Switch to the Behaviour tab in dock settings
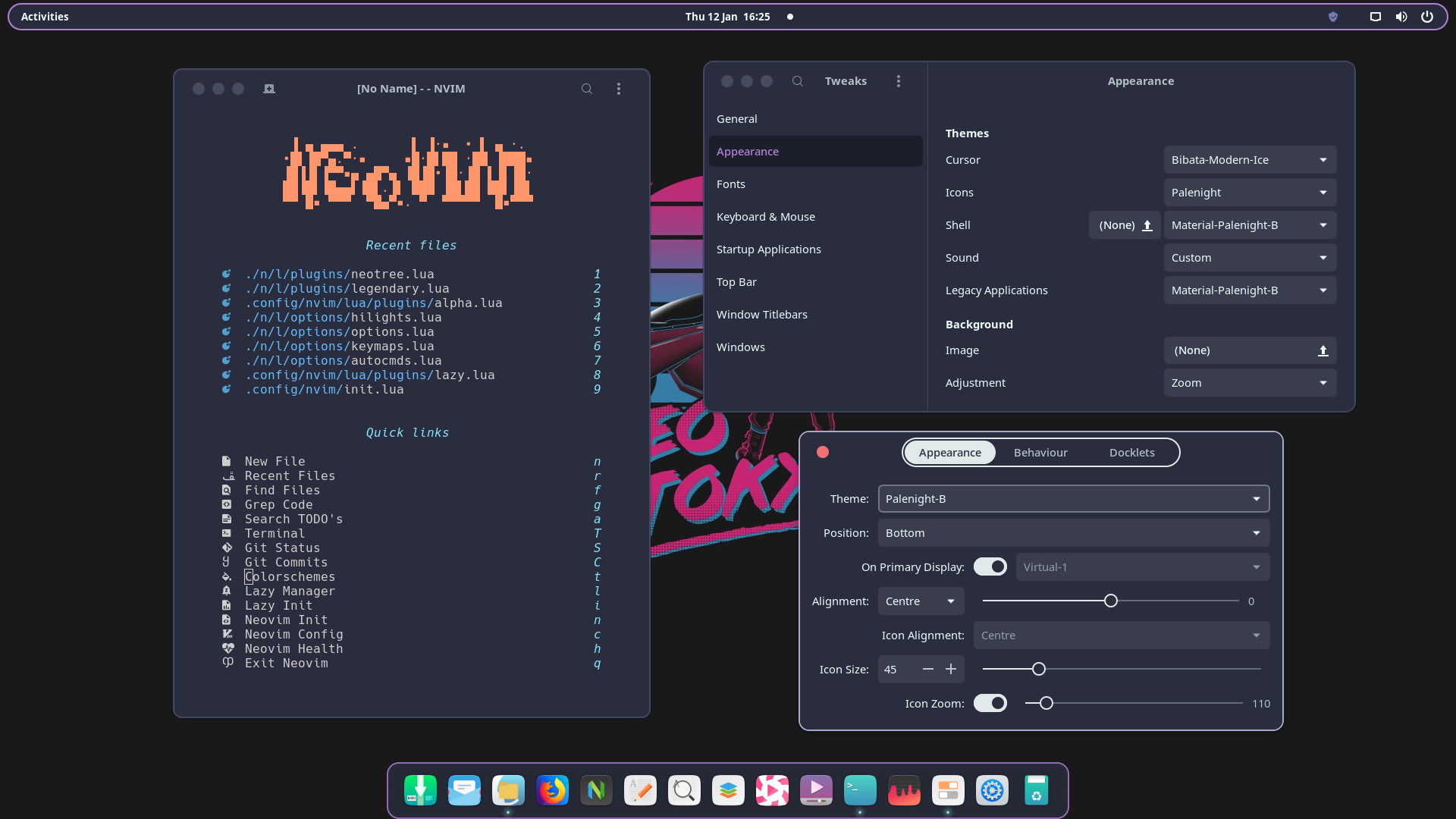Viewport: 1456px width, 819px height. tap(1040, 453)
